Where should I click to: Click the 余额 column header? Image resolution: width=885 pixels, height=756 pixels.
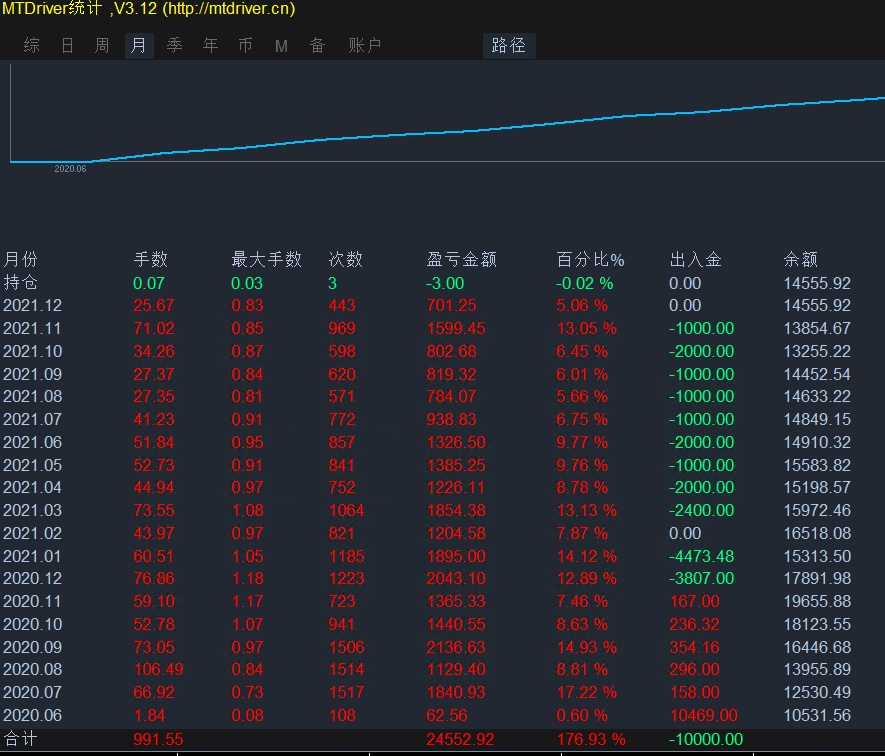pyautogui.click(x=800, y=259)
